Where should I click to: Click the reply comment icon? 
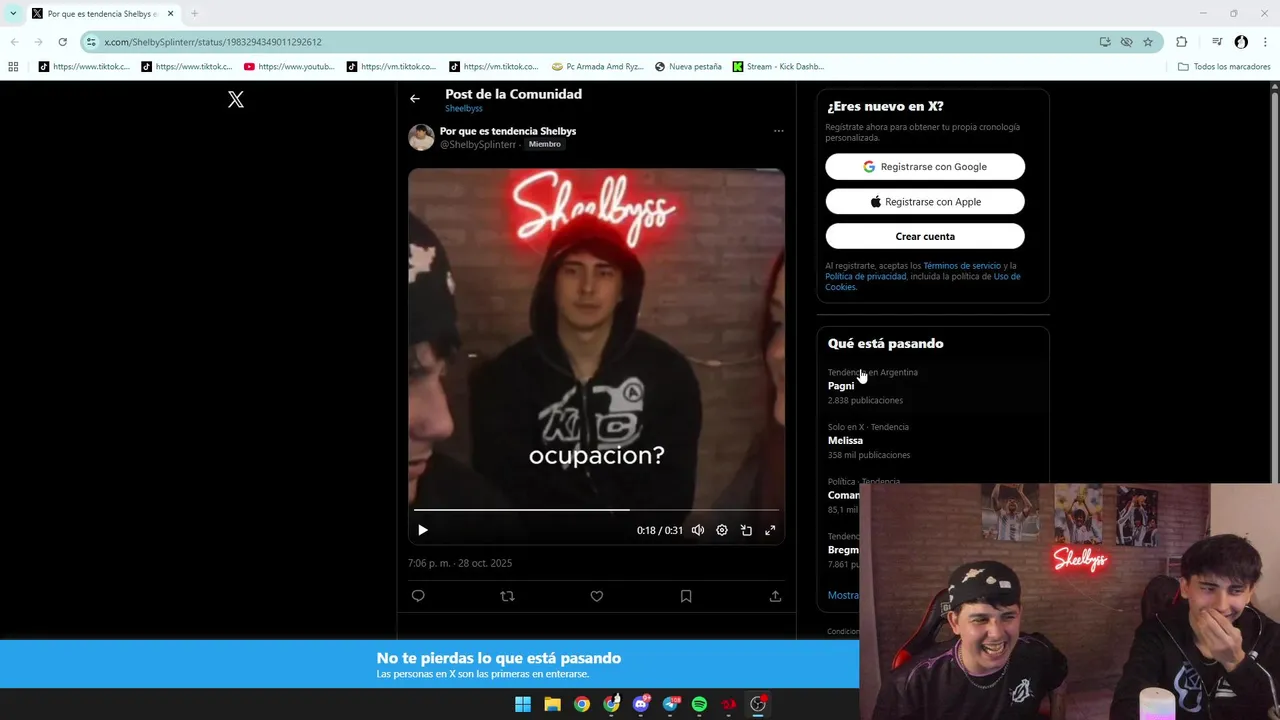(418, 596)
